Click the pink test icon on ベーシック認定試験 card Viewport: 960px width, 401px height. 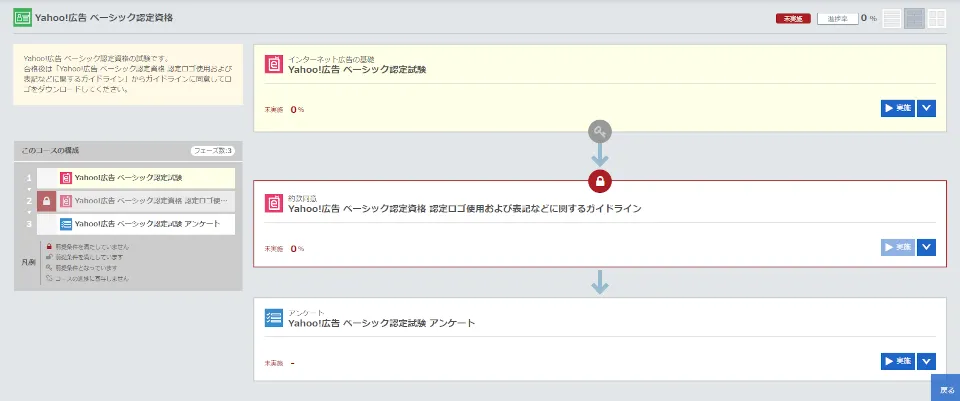[274, 64]
